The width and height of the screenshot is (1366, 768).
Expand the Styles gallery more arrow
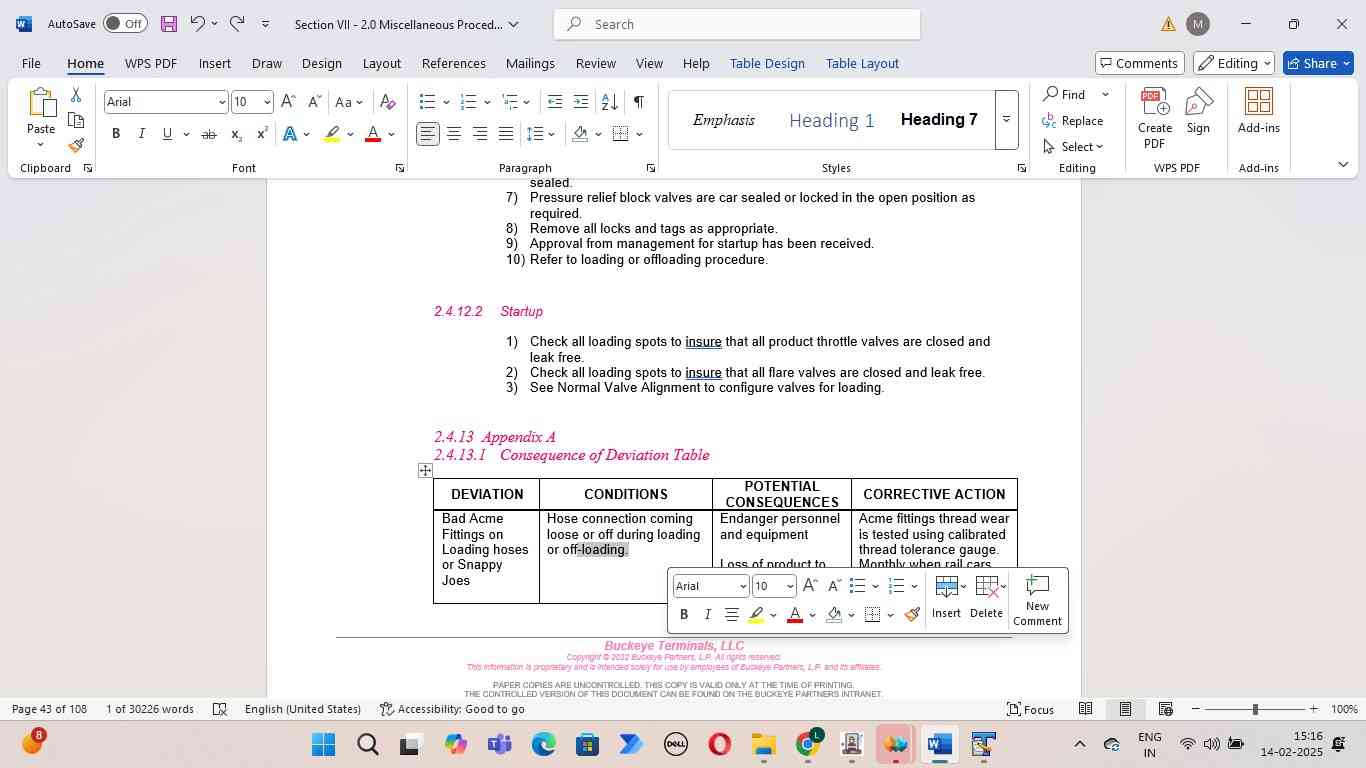pyautogui.click(x=1006, y=120)
